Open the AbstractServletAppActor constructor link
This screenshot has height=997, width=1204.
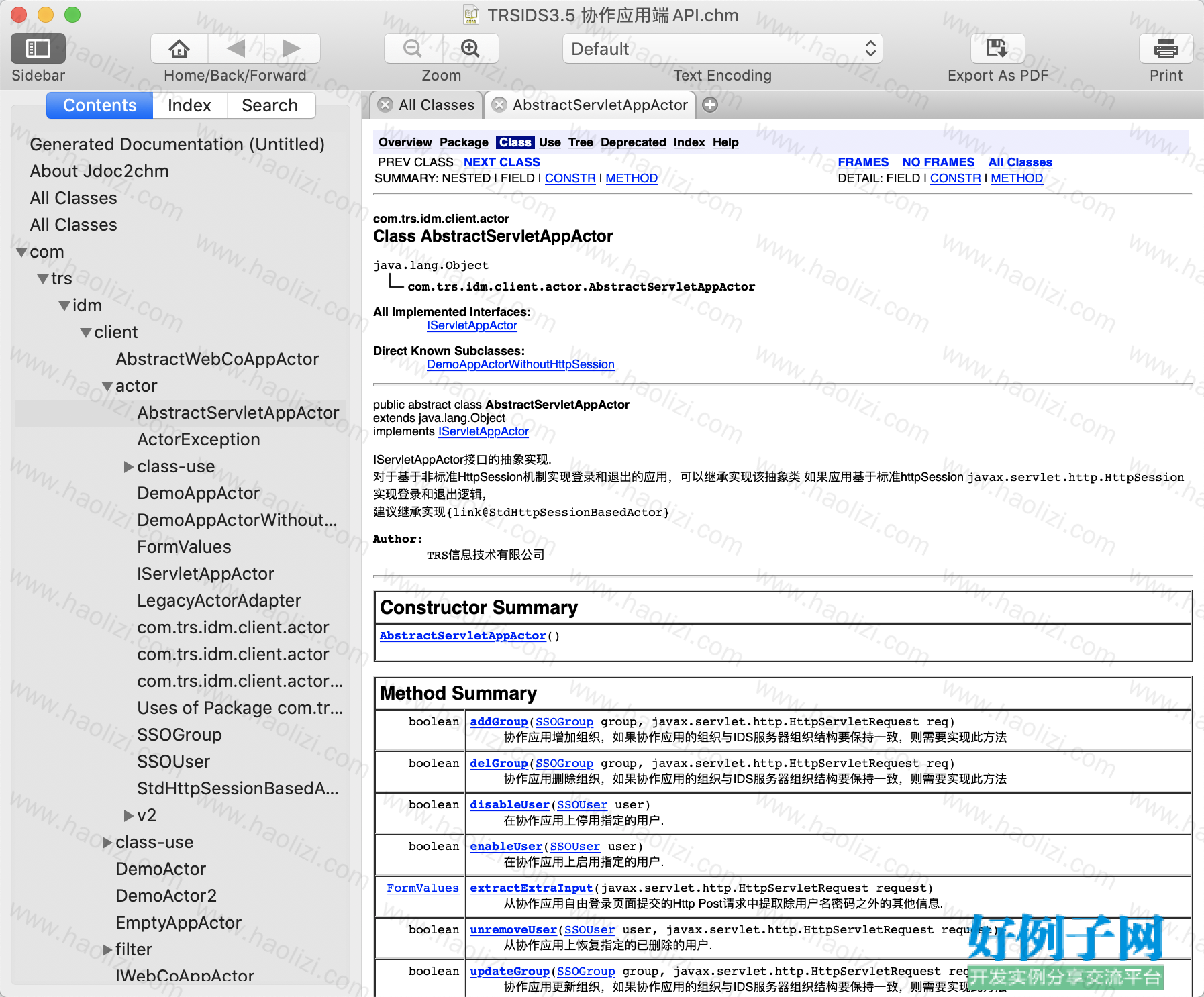tap(463, 636)
